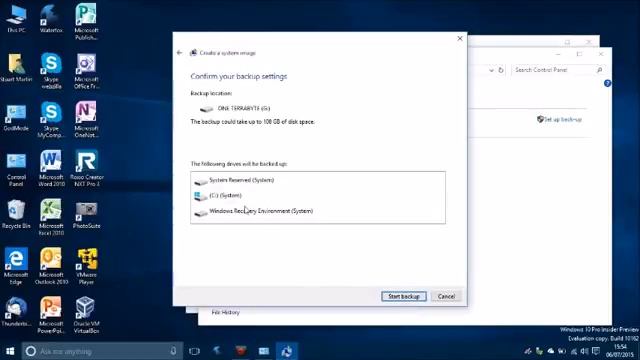Open GodMode desktop icon
Image resolution: width=640 pixels, height=360 pixels.
coord(16,117)
